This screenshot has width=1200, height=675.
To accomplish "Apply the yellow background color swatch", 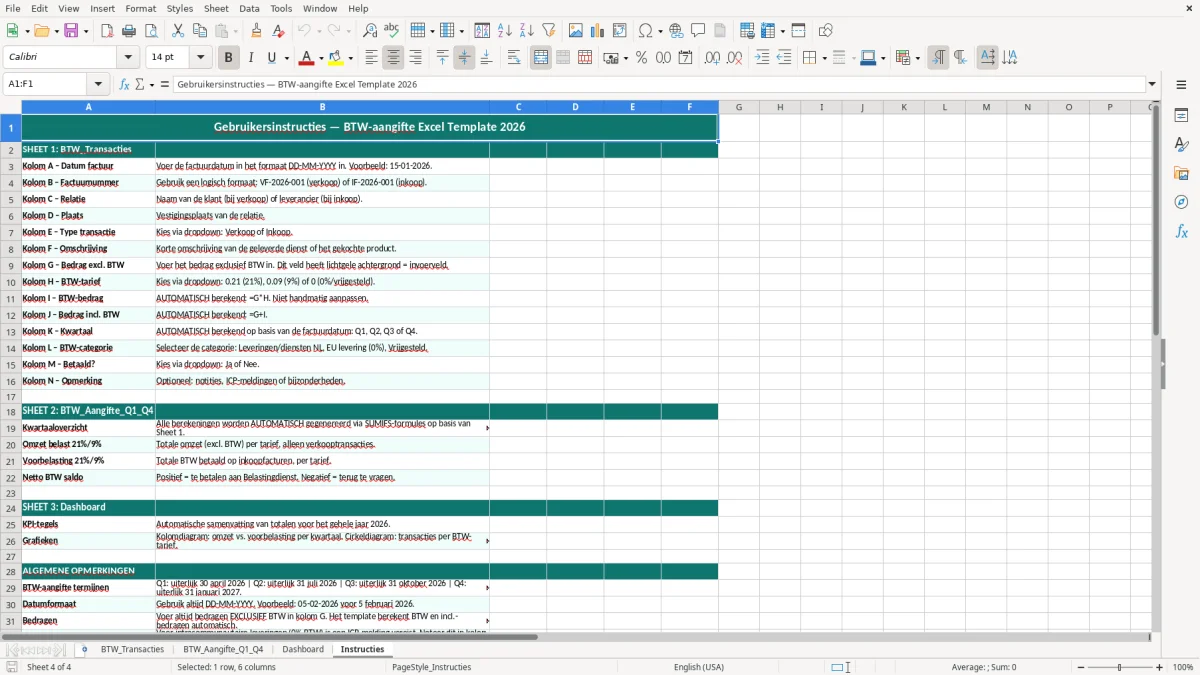I will [336, 58].
